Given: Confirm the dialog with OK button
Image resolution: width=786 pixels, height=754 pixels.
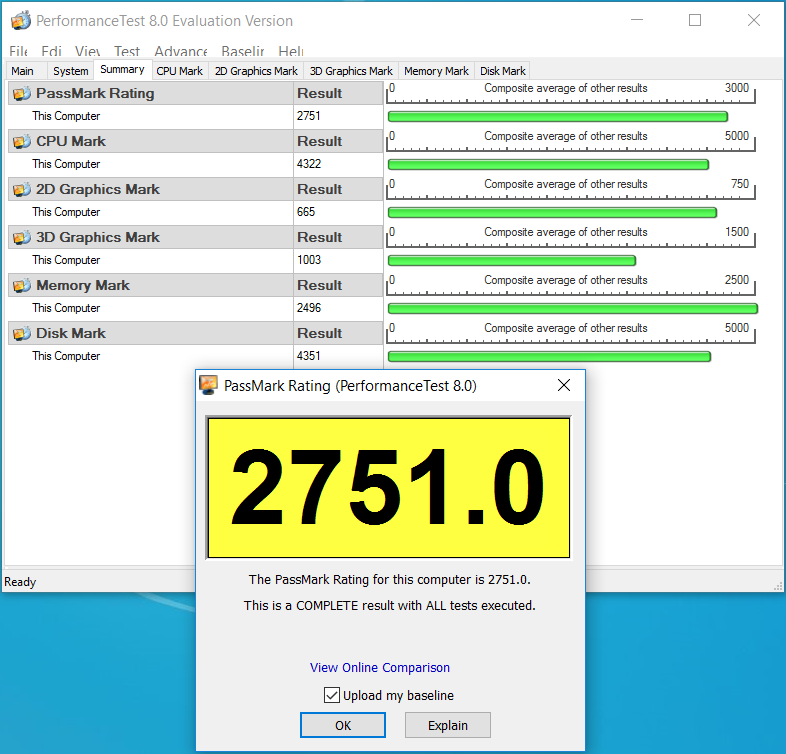Looking at the screenshot, I should (343, 725).
